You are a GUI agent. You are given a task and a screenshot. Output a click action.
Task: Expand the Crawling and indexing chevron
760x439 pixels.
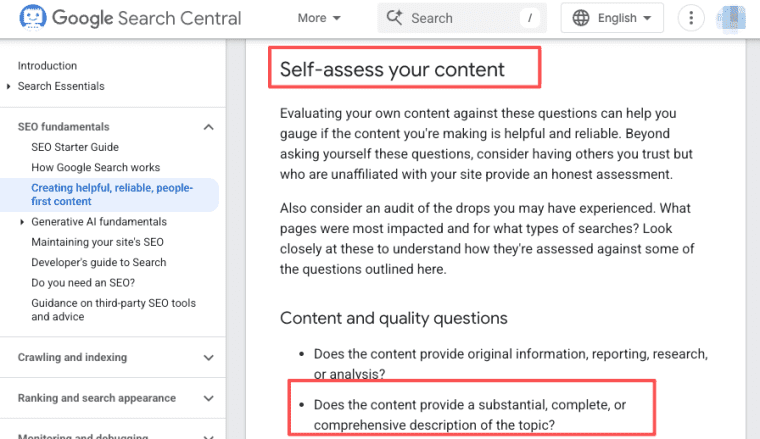[208, 358]
